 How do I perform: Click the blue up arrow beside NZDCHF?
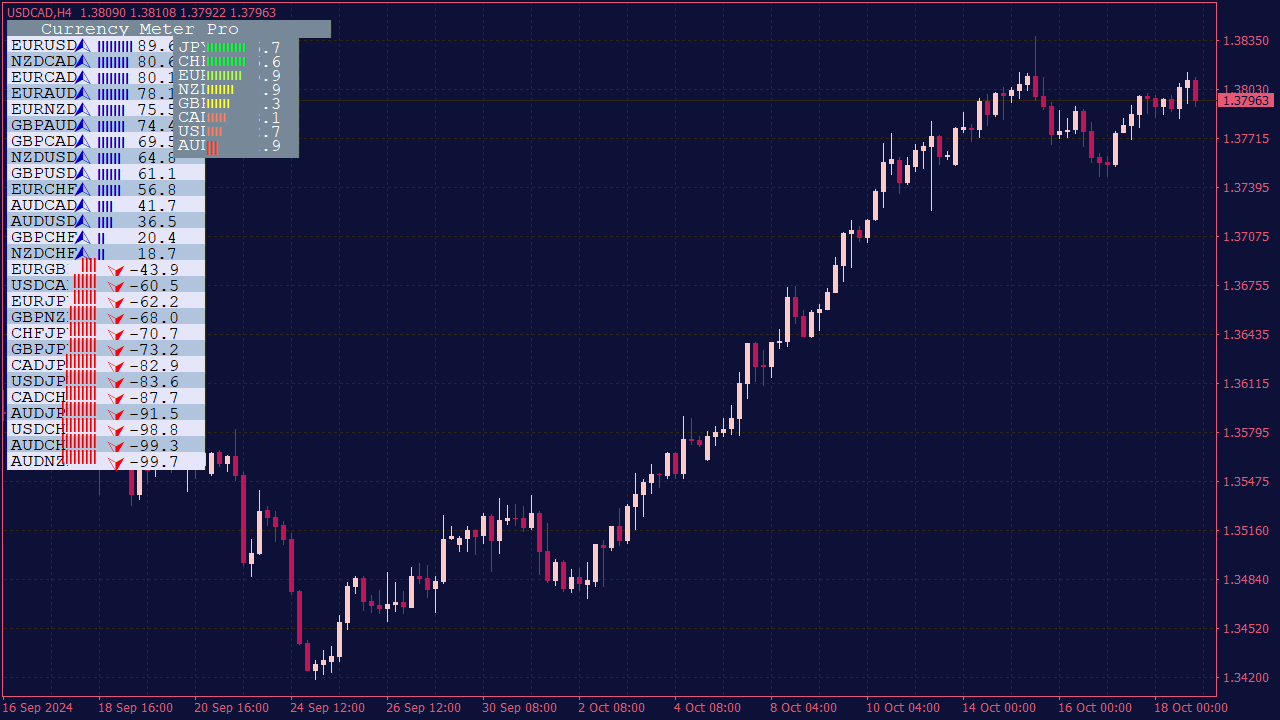point(84,254)
